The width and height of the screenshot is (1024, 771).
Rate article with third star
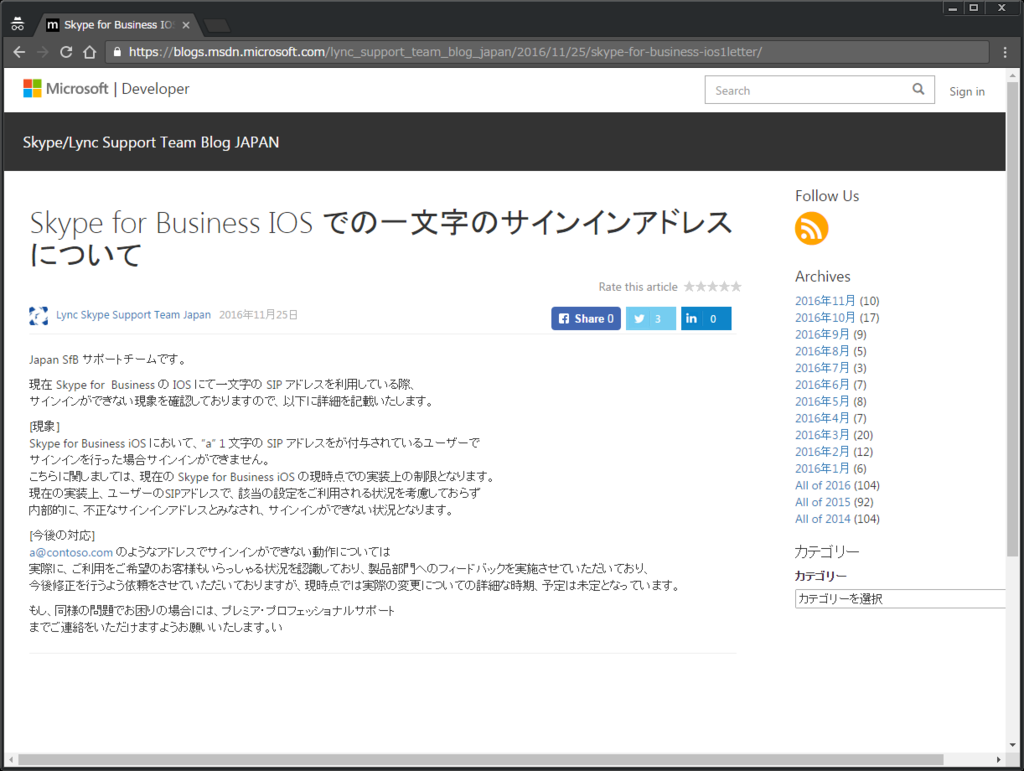tap(712, 287)
